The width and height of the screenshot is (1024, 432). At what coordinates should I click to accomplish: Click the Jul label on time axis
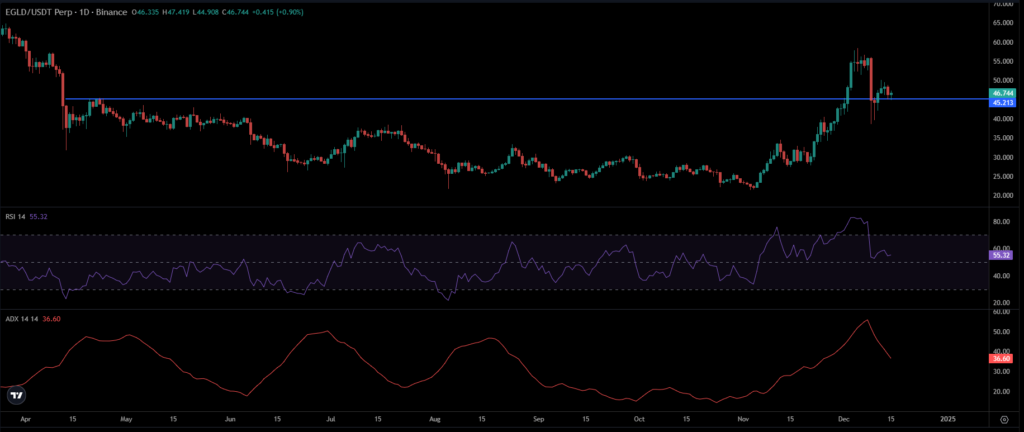click(x=331, y=418)
